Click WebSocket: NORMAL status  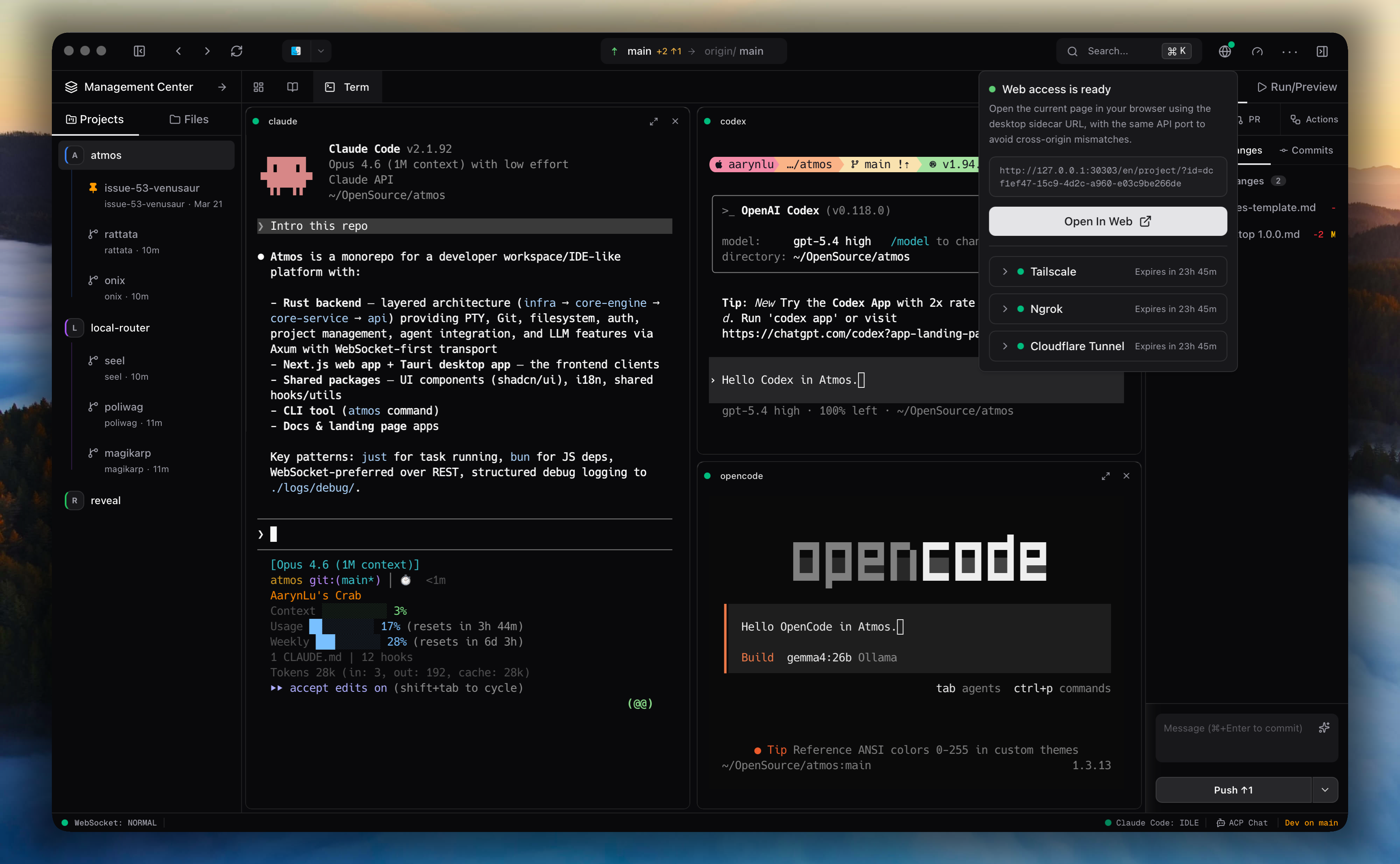109,822
